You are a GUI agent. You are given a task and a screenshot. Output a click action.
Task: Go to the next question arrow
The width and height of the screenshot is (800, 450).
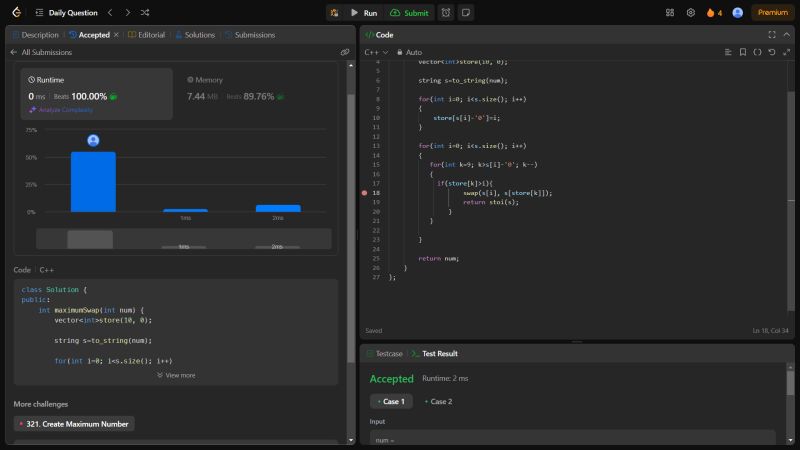click(128, 13)
